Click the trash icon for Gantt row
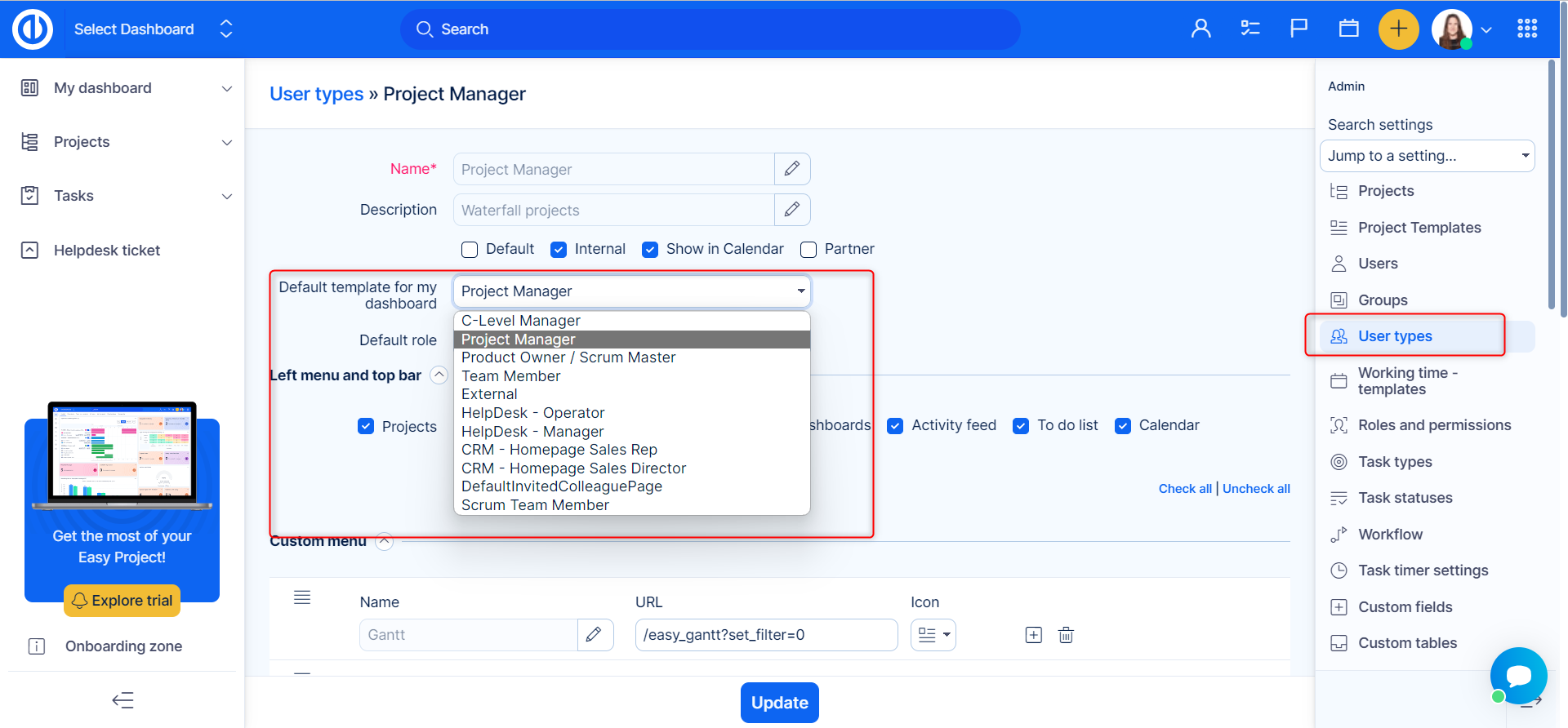Viewport: 1568px width, 728px height. [1066, 635]
